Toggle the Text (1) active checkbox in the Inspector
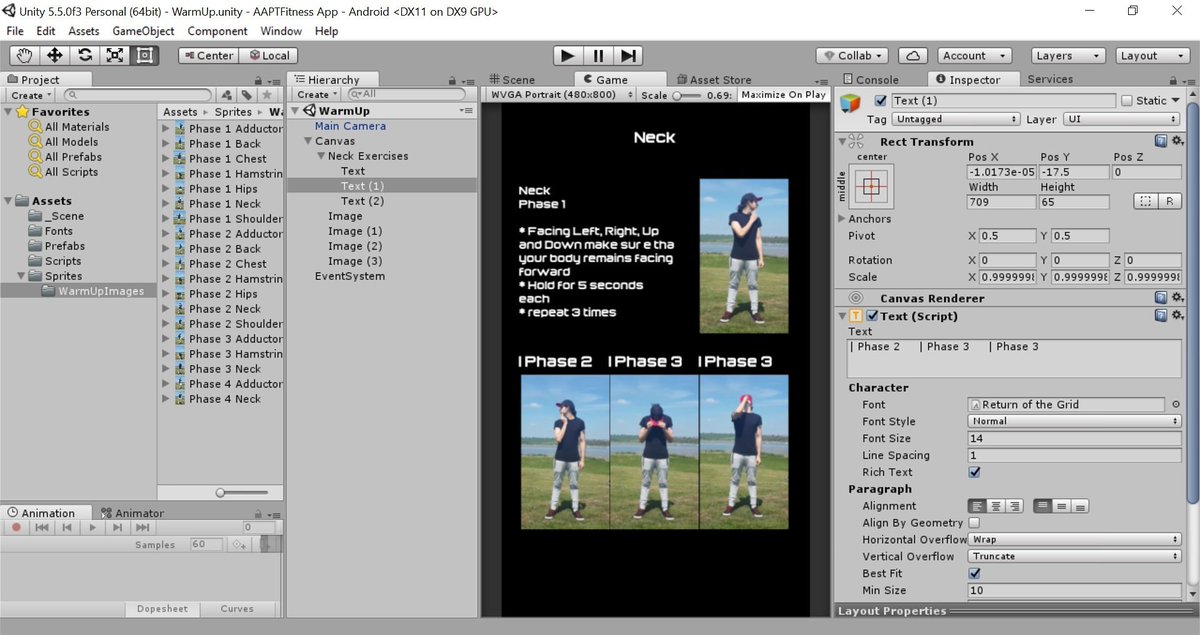 [x=880, y=100]
